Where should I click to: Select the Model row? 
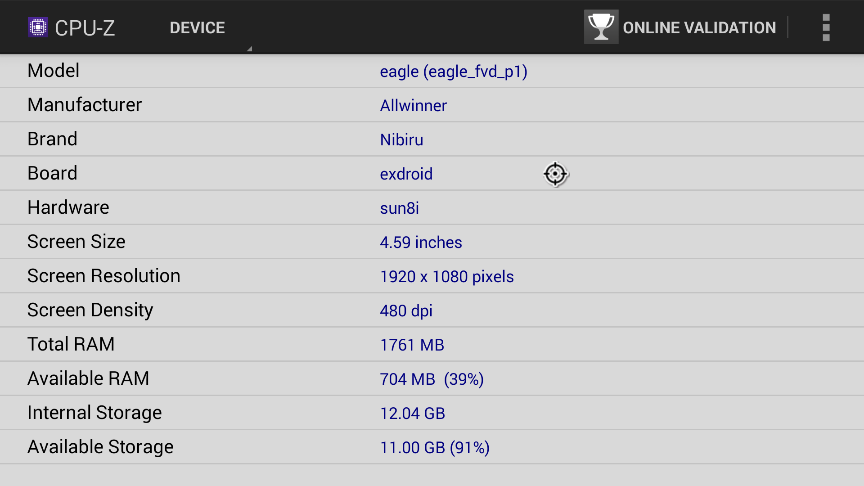432,71
